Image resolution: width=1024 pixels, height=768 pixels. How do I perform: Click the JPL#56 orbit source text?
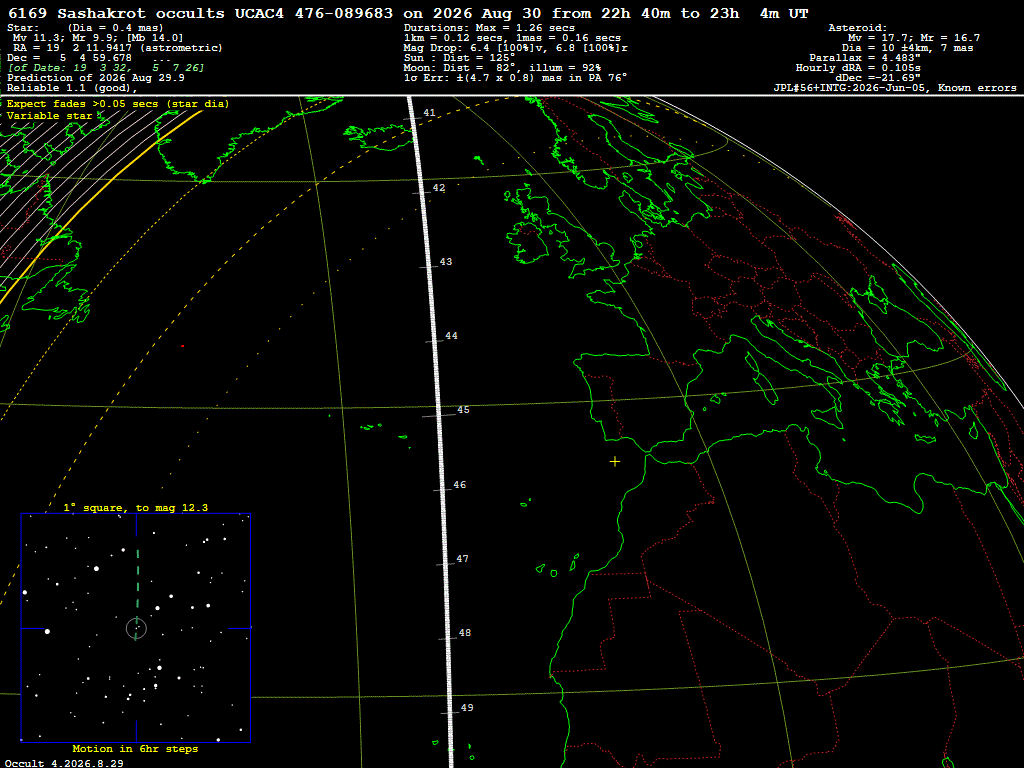(895, 88)
